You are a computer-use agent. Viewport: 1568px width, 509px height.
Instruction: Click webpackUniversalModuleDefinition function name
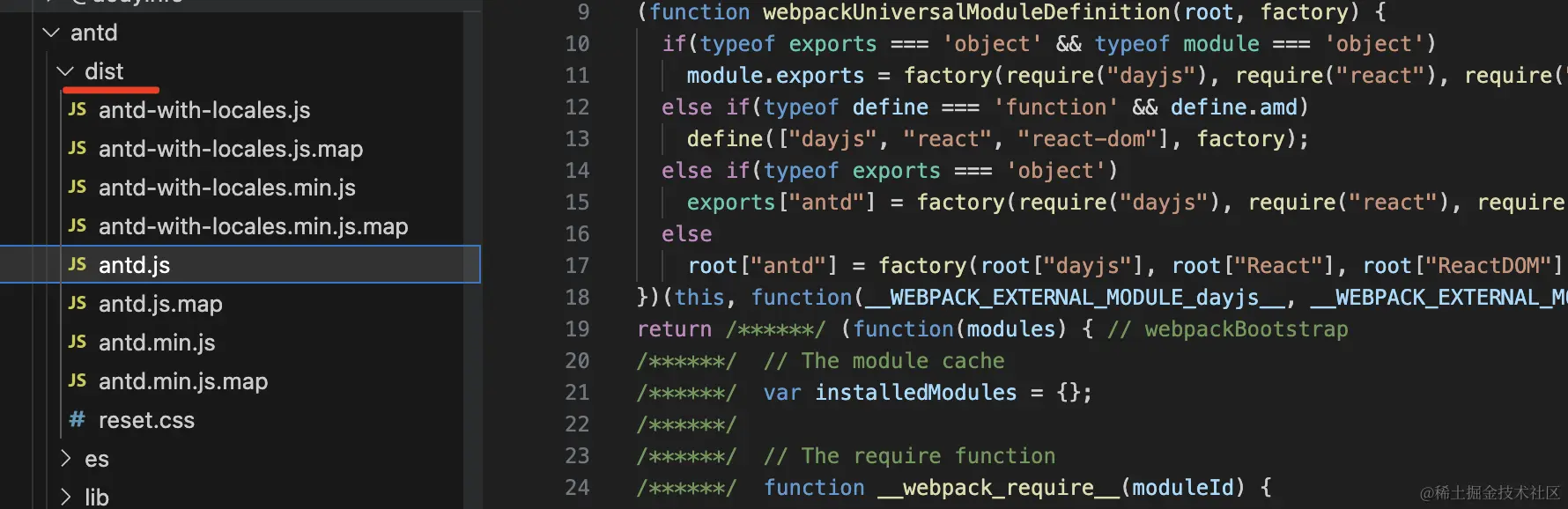[x=966, y=12]
